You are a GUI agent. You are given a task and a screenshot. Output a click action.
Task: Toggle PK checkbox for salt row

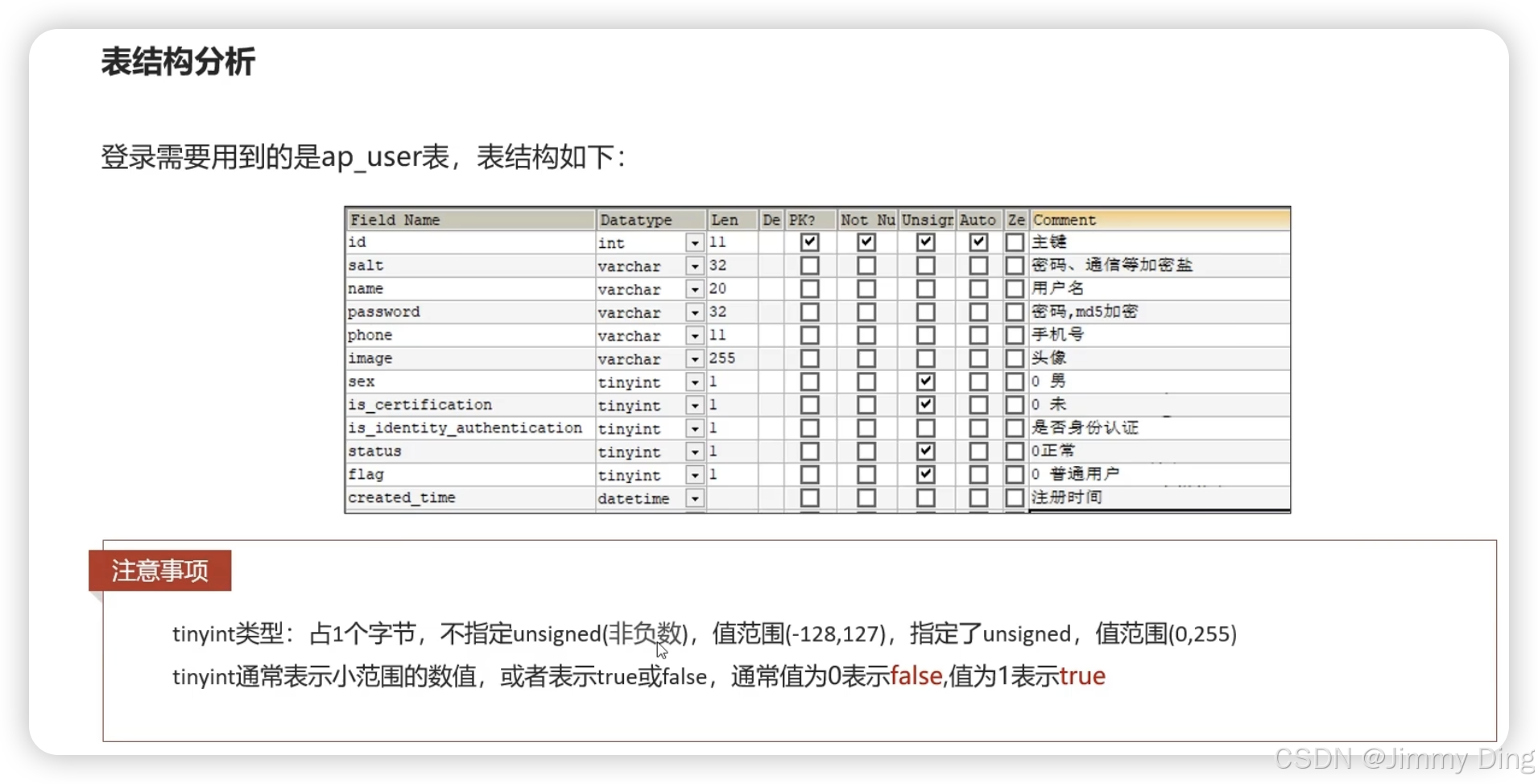click(809, 266)
